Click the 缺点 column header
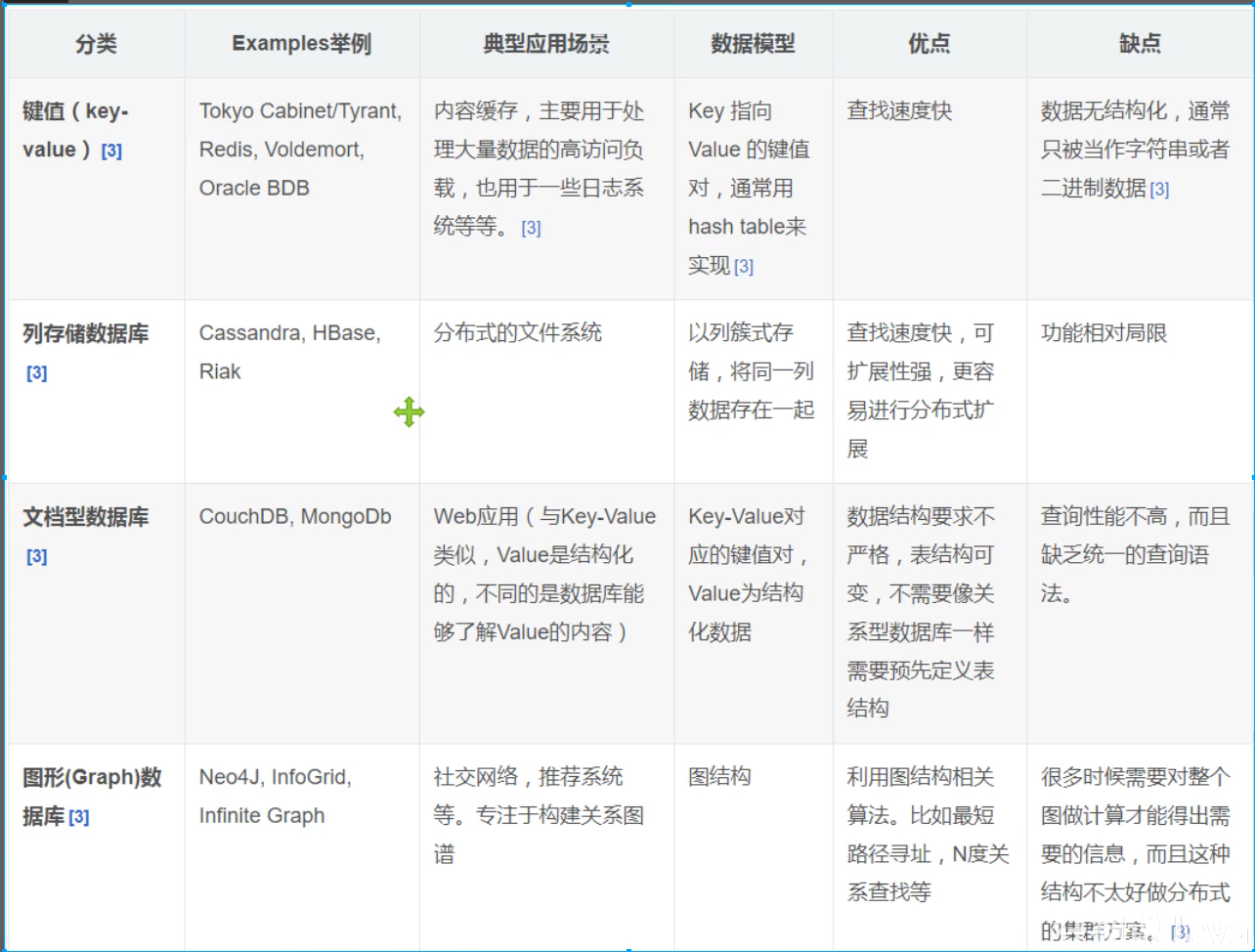The width and height of the screenshot is (1255, 952). (1140, 43)
